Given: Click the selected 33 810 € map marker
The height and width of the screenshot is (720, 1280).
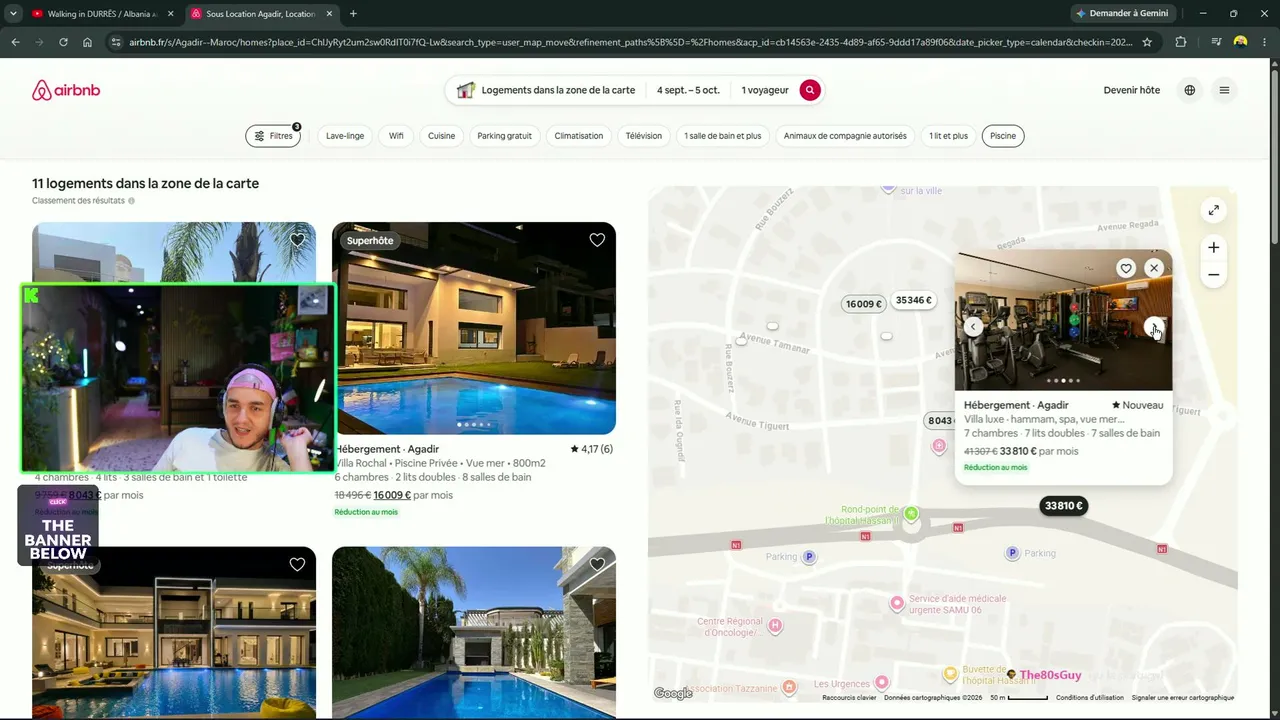Looking at the screenshot, I should click(x=1064, y=506).
